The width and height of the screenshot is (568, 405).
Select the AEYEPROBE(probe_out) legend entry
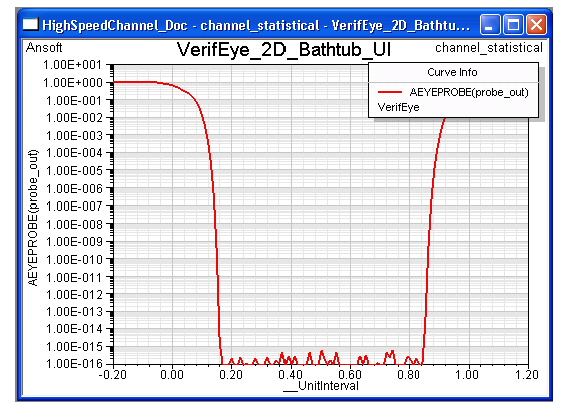[469, 92]
